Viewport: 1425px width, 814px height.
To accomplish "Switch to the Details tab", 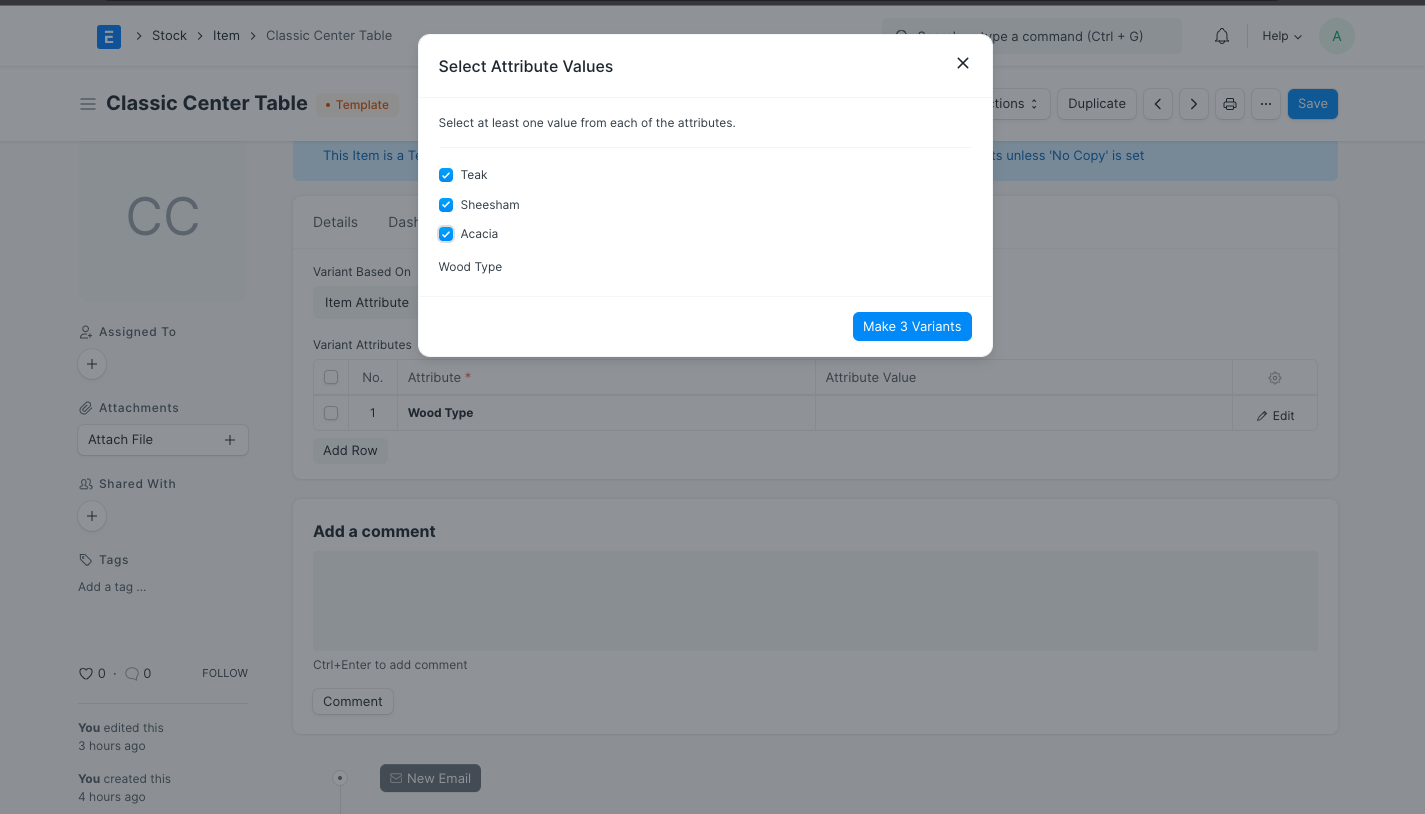I will pos(335,222).
